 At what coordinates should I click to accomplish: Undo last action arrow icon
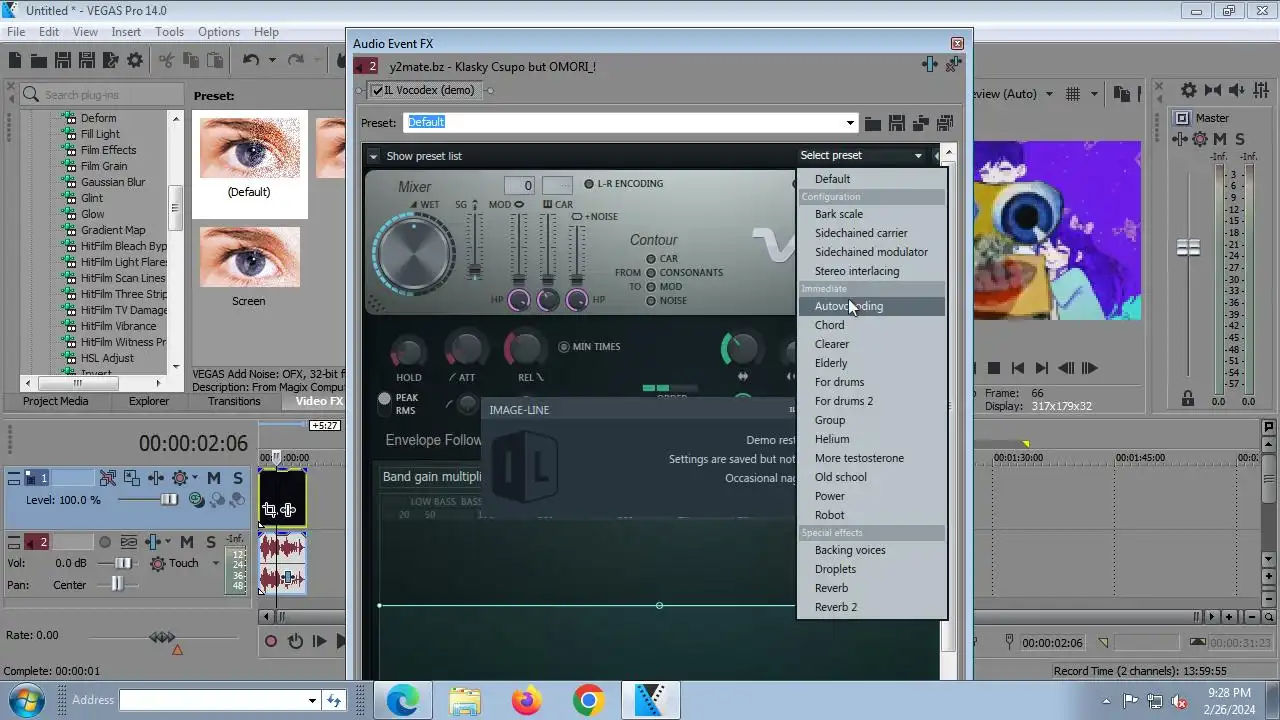pos(250,61)
